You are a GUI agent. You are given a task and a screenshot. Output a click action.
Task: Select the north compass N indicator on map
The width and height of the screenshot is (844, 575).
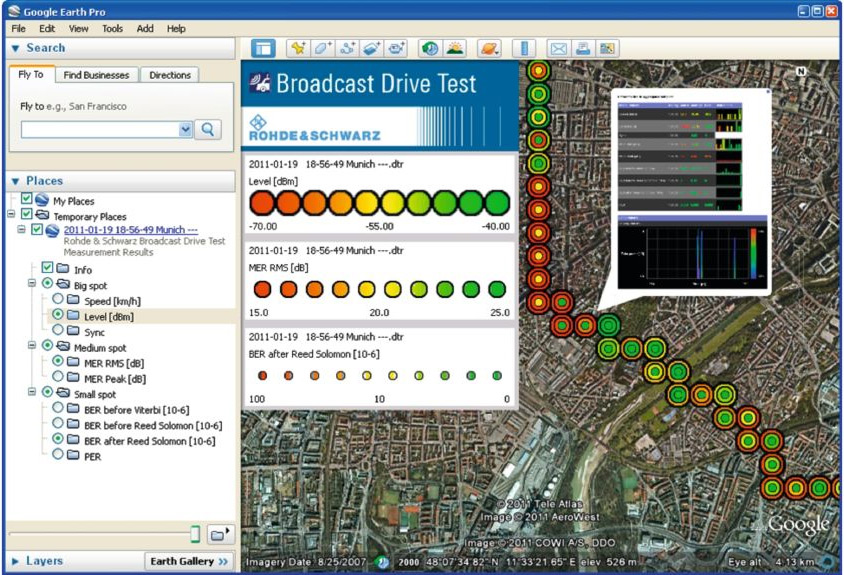pos(800,71)
